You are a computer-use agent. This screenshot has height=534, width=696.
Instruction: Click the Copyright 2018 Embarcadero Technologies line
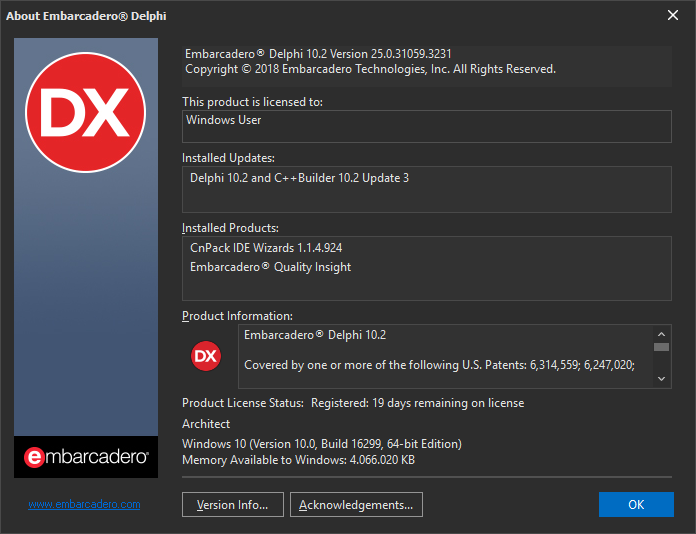pos(370,69)
